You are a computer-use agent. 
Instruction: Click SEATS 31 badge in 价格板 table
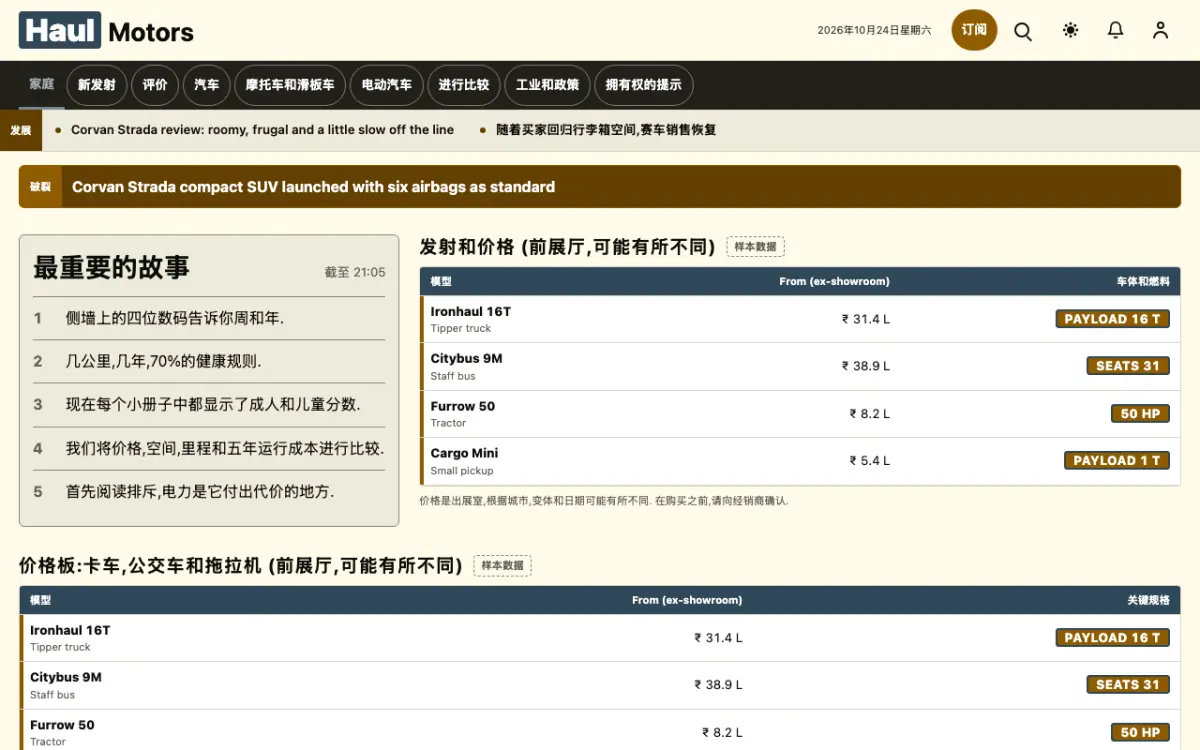[x=1128, y=685]
